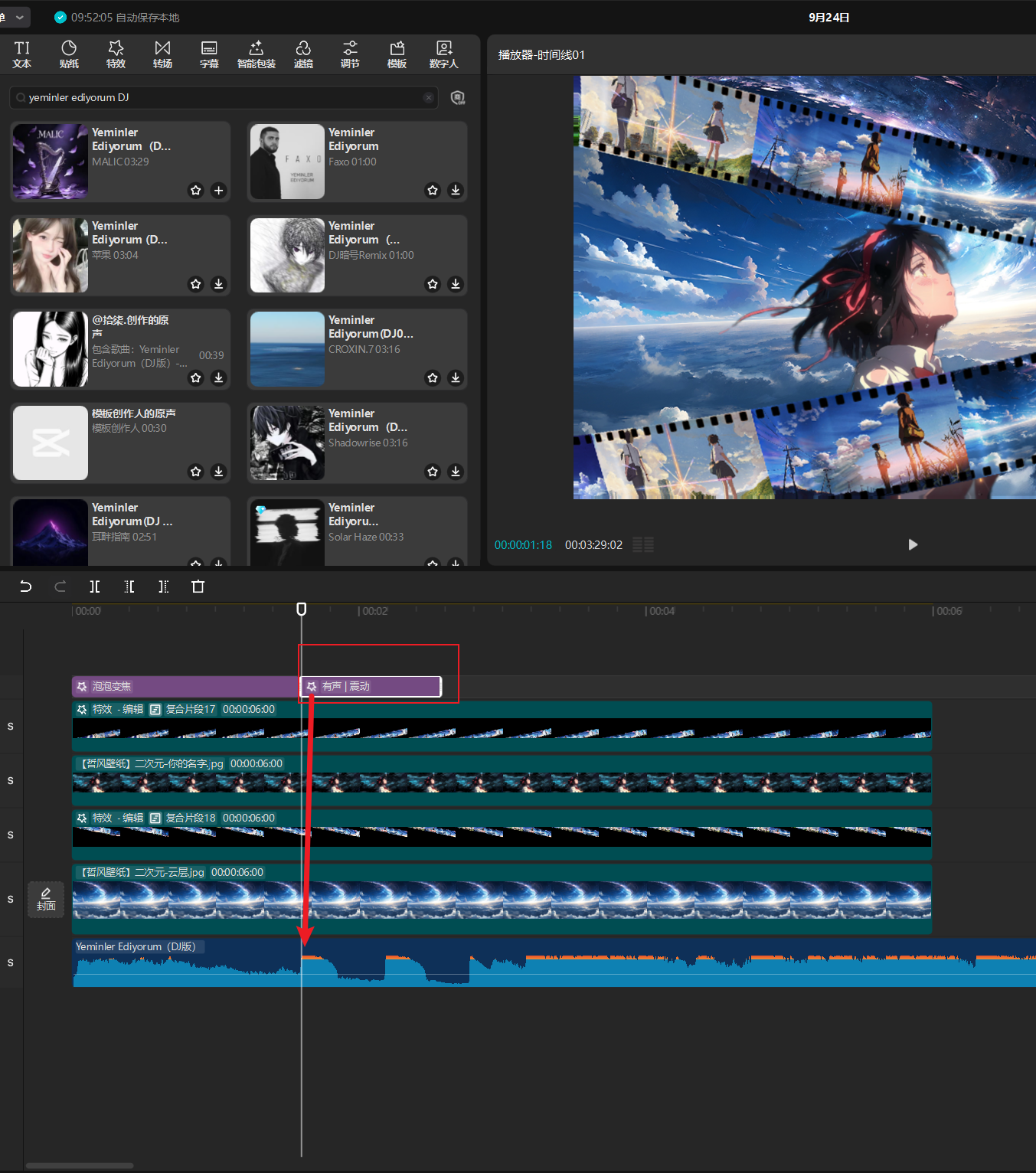
Task: Clear the search text with the X button
Action: [x=429, y=97]
